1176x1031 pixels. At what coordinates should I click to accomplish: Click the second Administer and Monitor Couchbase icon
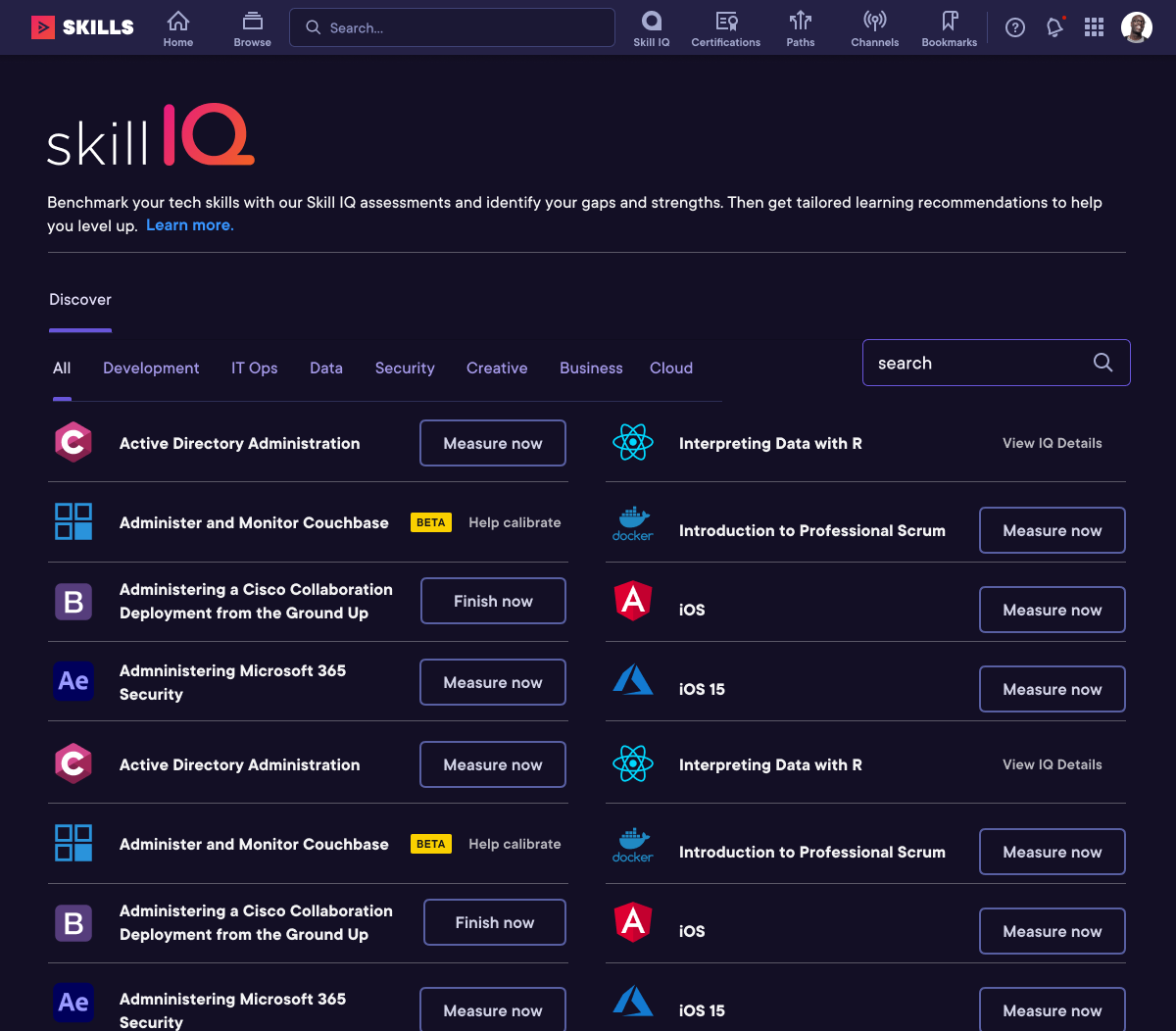coord(73,844)
